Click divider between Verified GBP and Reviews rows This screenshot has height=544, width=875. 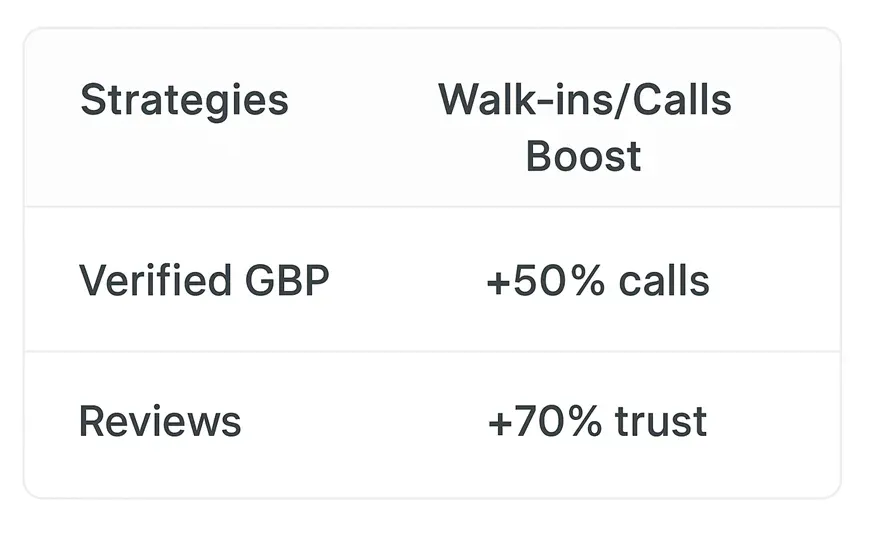pos(432,351)
